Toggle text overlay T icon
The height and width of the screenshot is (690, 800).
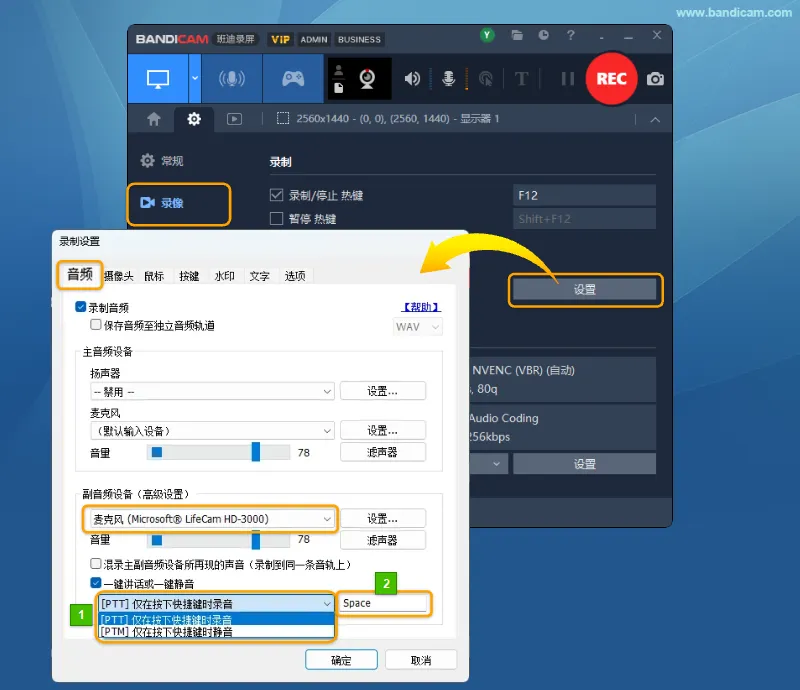[521, 79]
